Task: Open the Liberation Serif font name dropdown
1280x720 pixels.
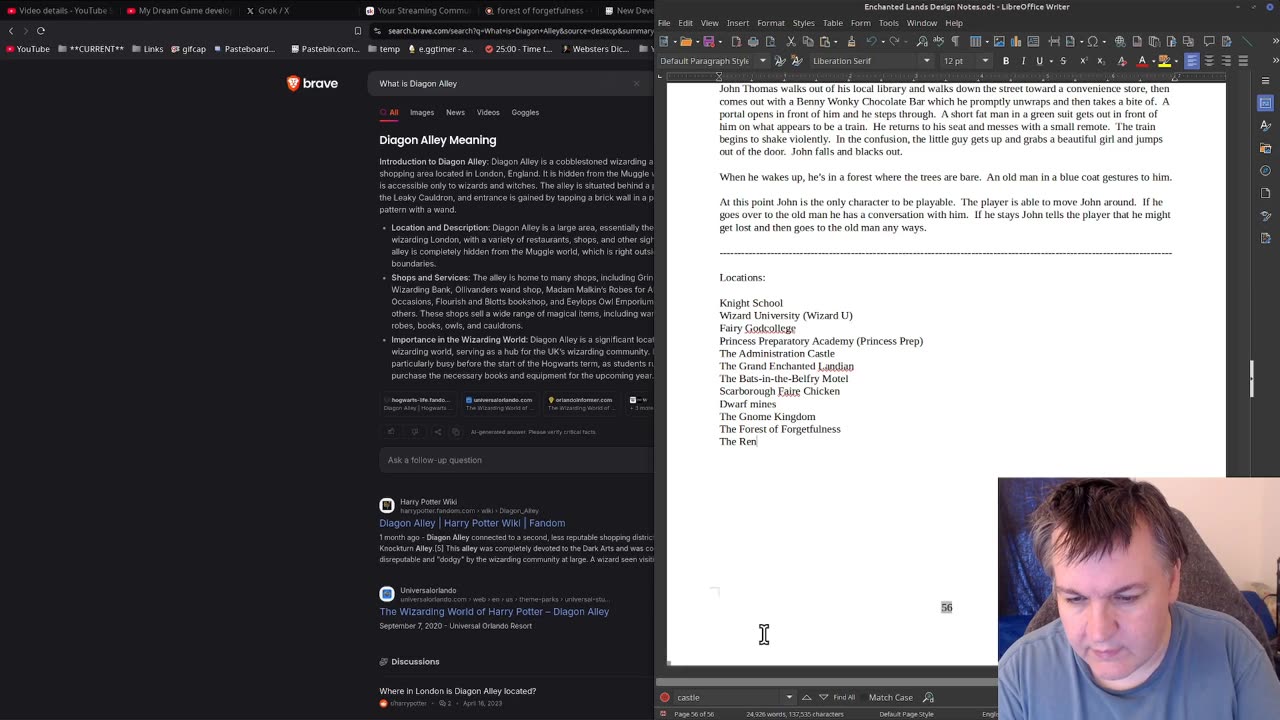Action: 927,61
